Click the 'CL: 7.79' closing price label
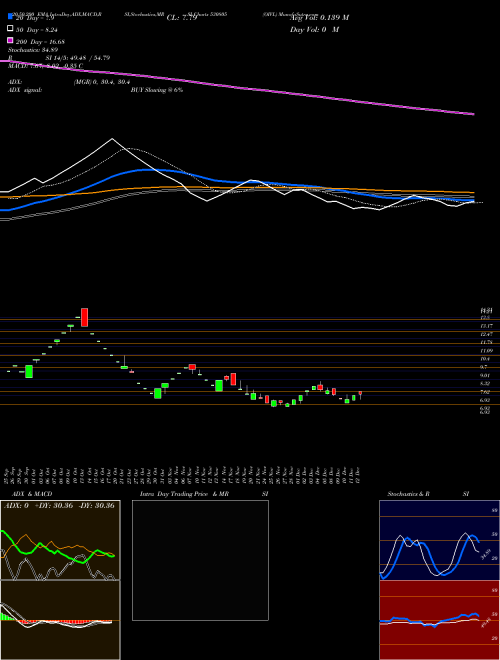Image resolution: width=500 pixels, height=660 pixels. tap(182, 18)
